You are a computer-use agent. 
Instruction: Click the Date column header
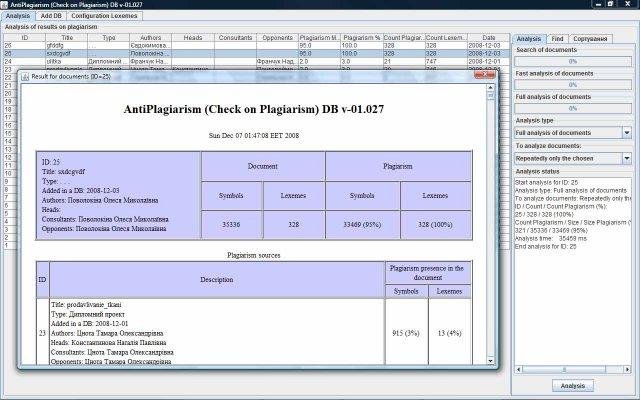[489, 38]
